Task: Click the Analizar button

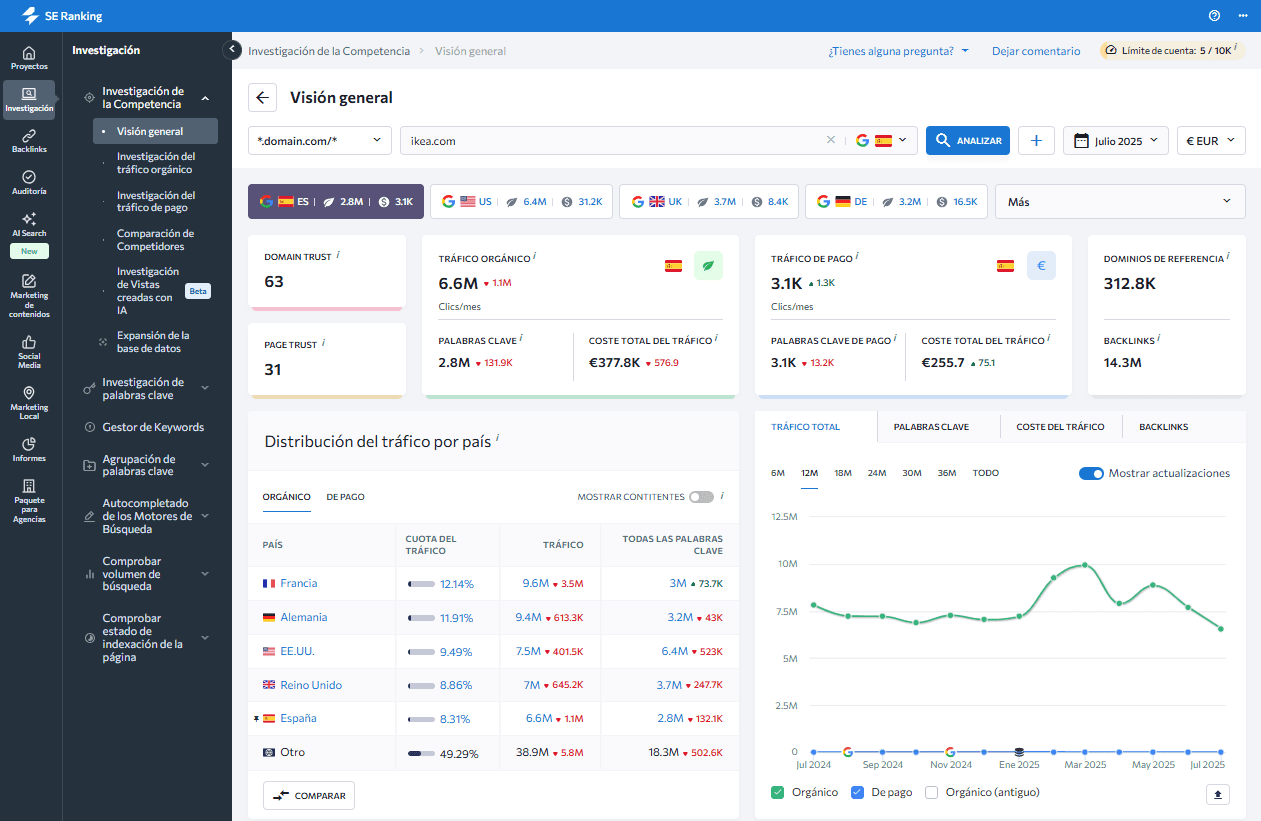Action: (967, 140)
